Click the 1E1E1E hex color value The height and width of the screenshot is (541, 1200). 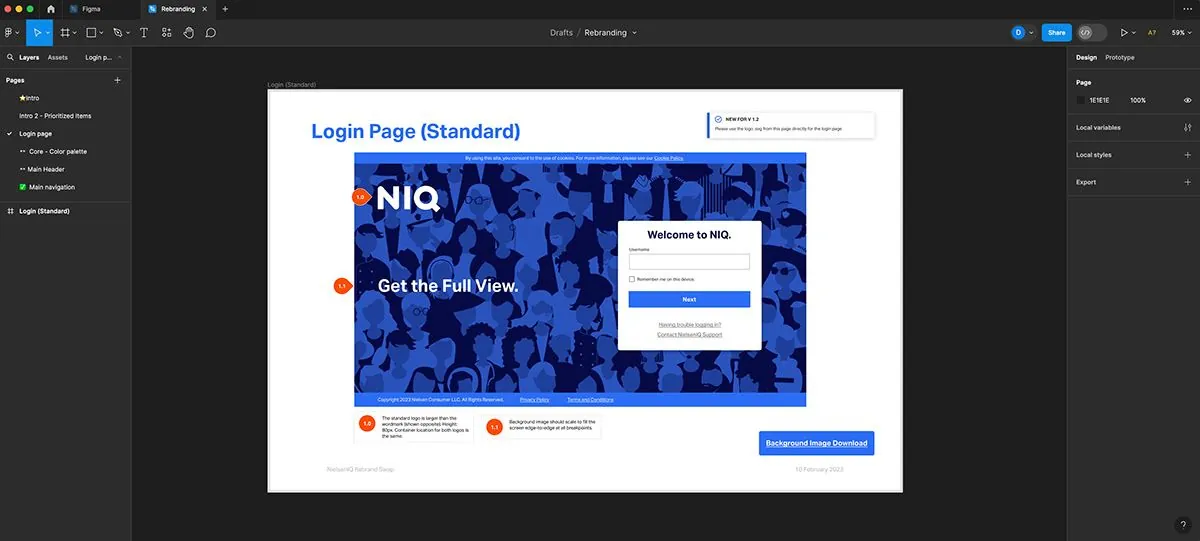pos(1100,100)
